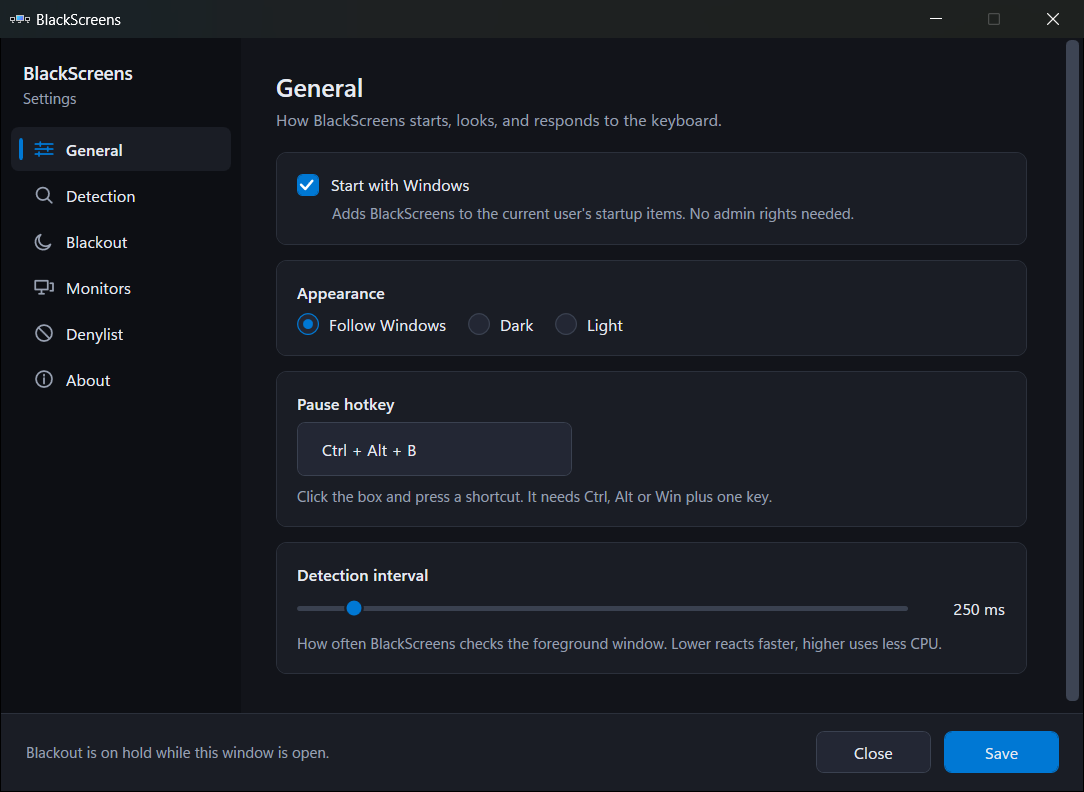This screenshot has width=1084, height=792.
Task: Save the settings
Action: pyautogui.click(x=1001, y=753)
